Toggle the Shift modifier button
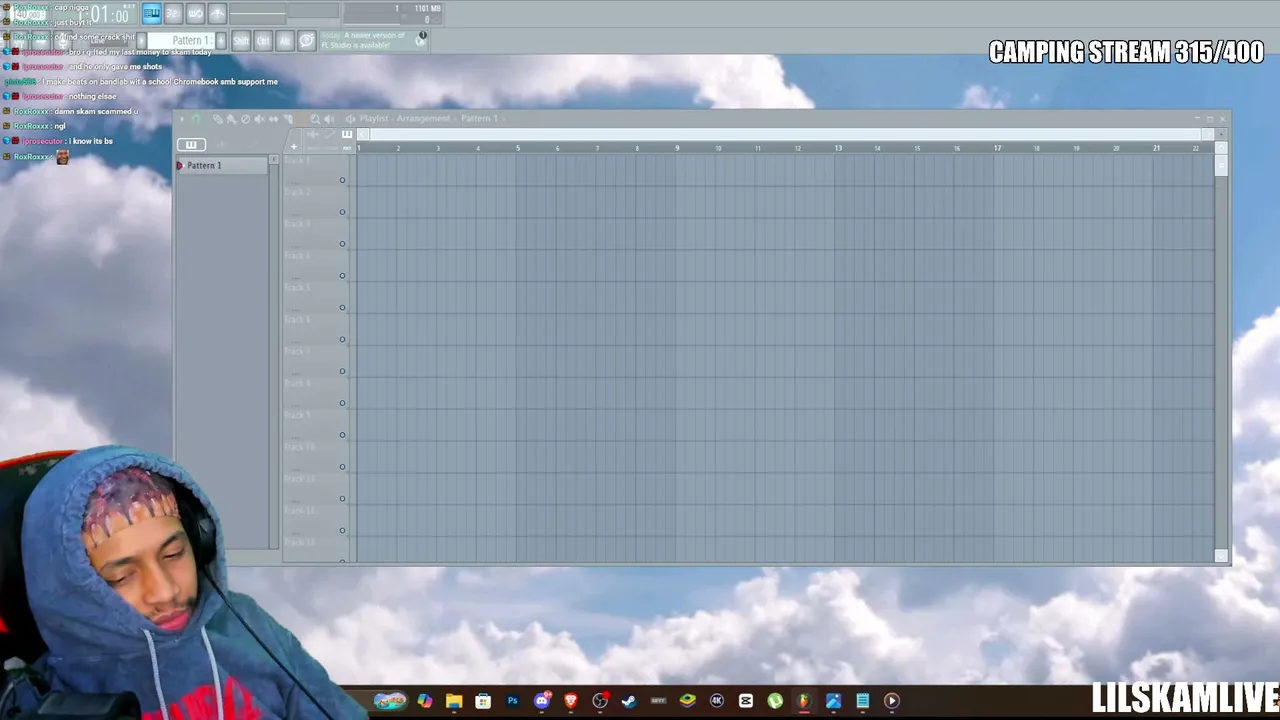 point(241,40)
